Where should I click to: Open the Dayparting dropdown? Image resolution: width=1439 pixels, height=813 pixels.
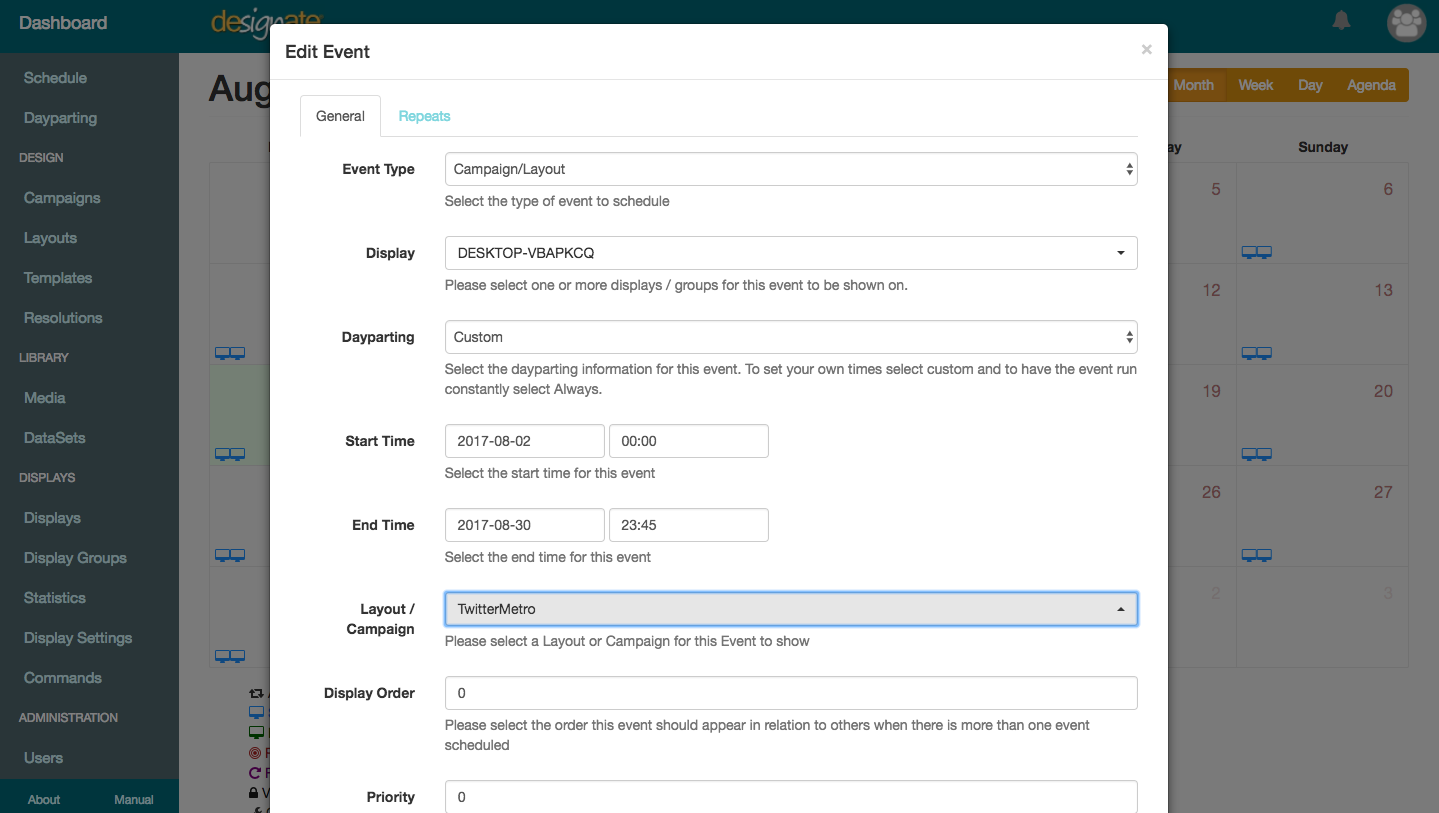pos(790,337)
